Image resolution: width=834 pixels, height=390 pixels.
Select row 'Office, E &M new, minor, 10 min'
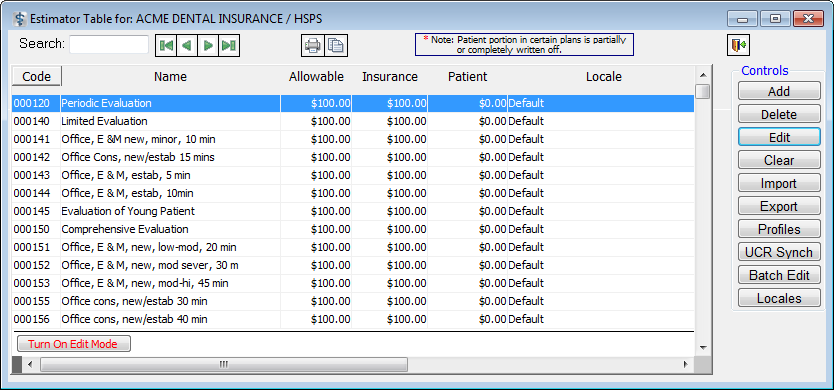pos(353,139)
